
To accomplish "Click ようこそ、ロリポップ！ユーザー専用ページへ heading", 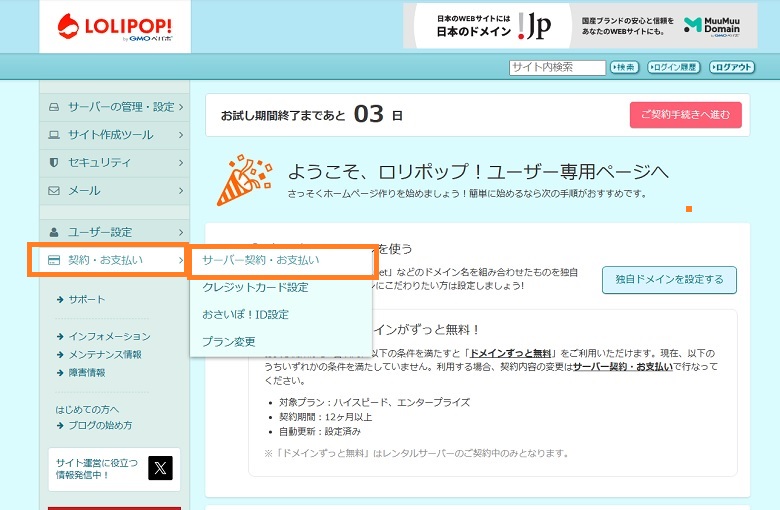I will pyautogui.click(x=478, y=172).
